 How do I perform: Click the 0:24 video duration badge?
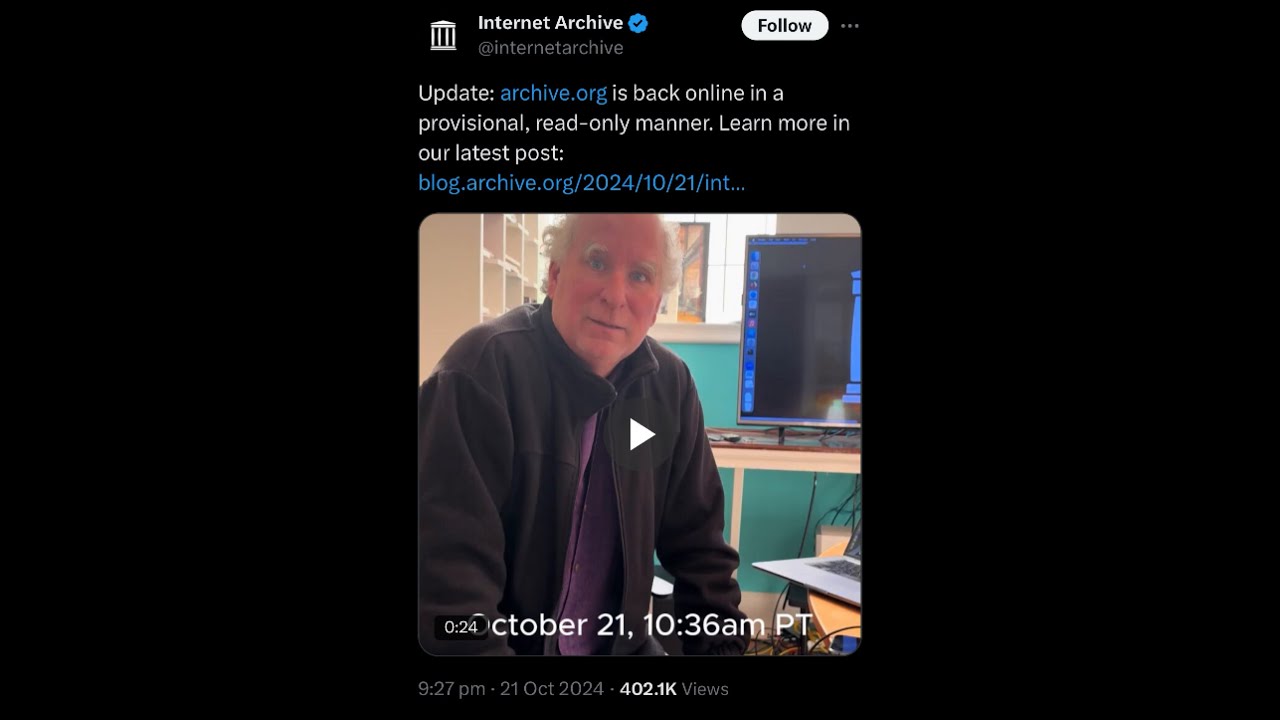click(460, 628)
